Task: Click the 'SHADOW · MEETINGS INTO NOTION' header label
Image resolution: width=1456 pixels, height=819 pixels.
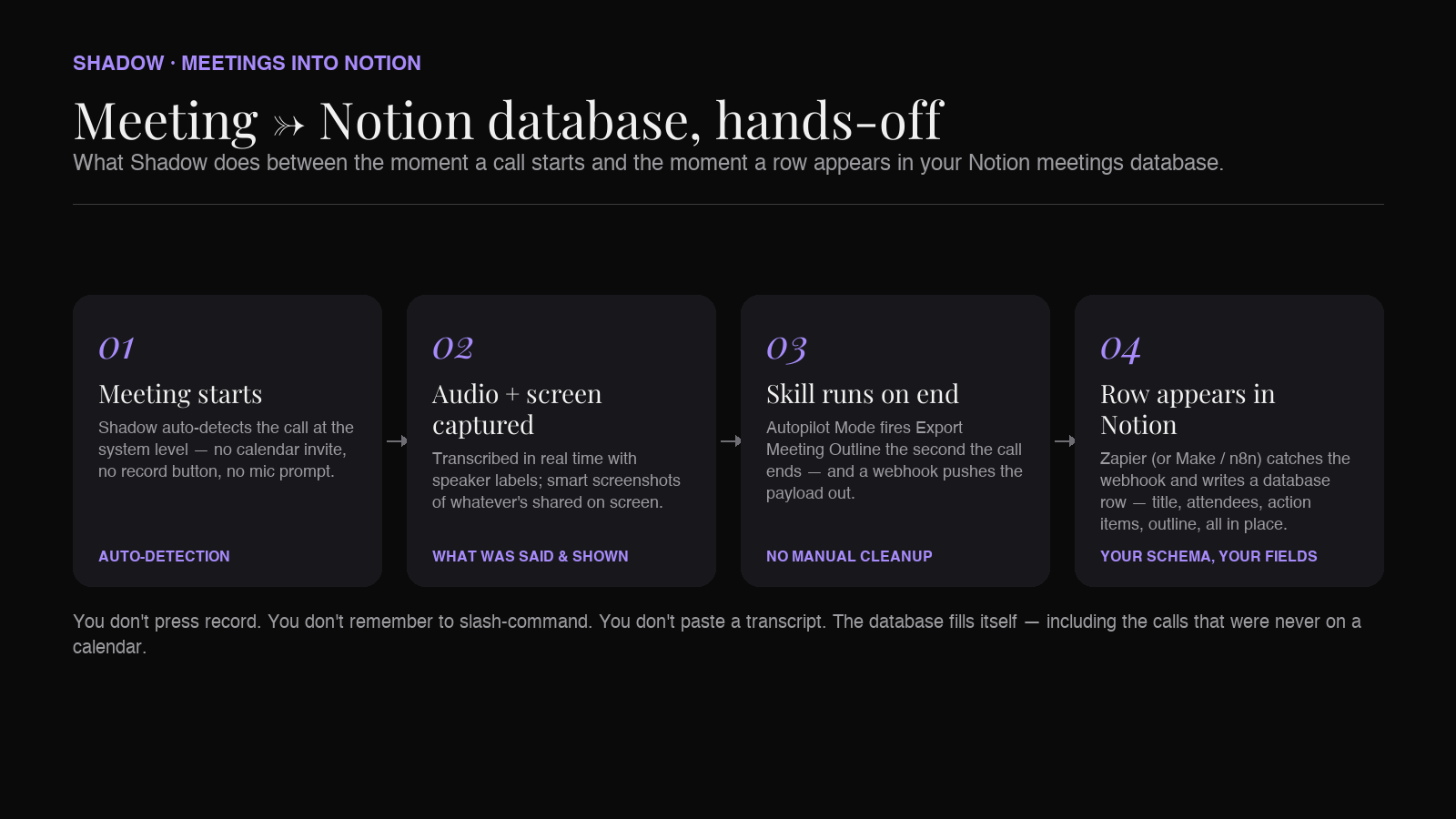Action: tap(247, 63)
